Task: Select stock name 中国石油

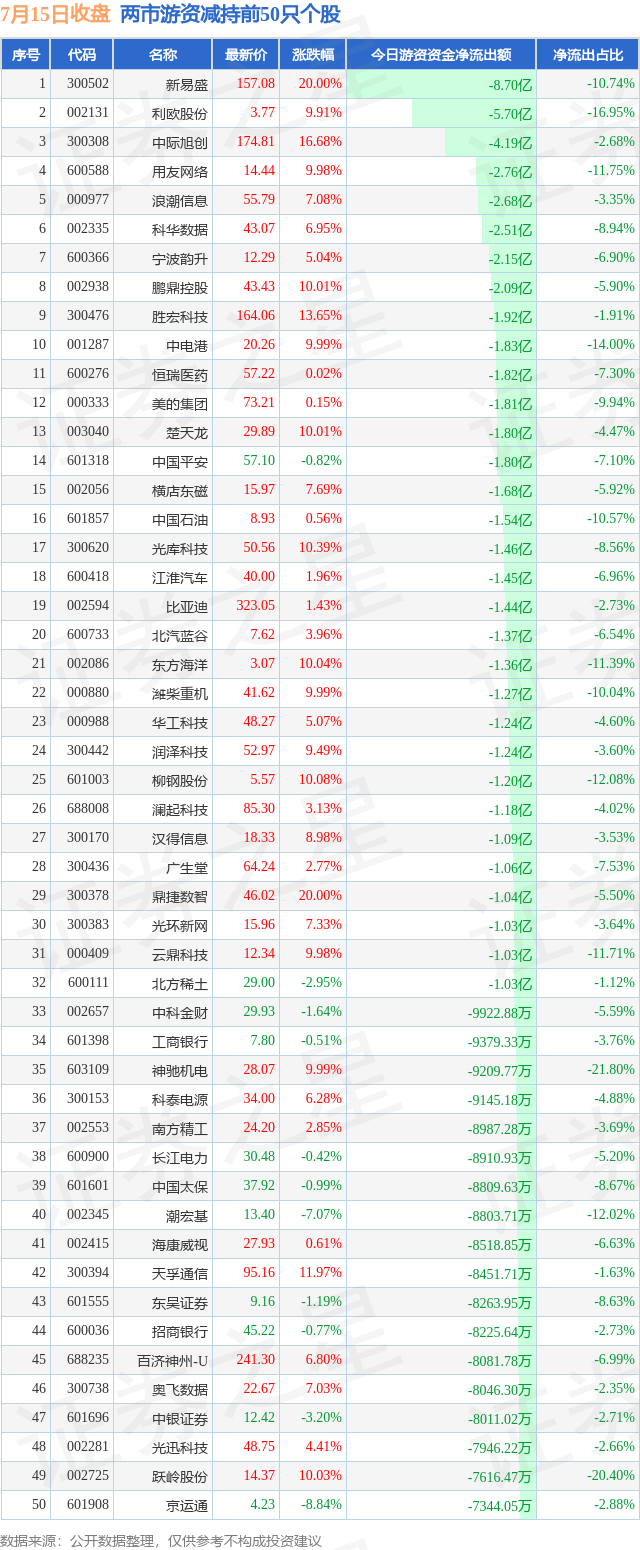Action: pos(180,519)
